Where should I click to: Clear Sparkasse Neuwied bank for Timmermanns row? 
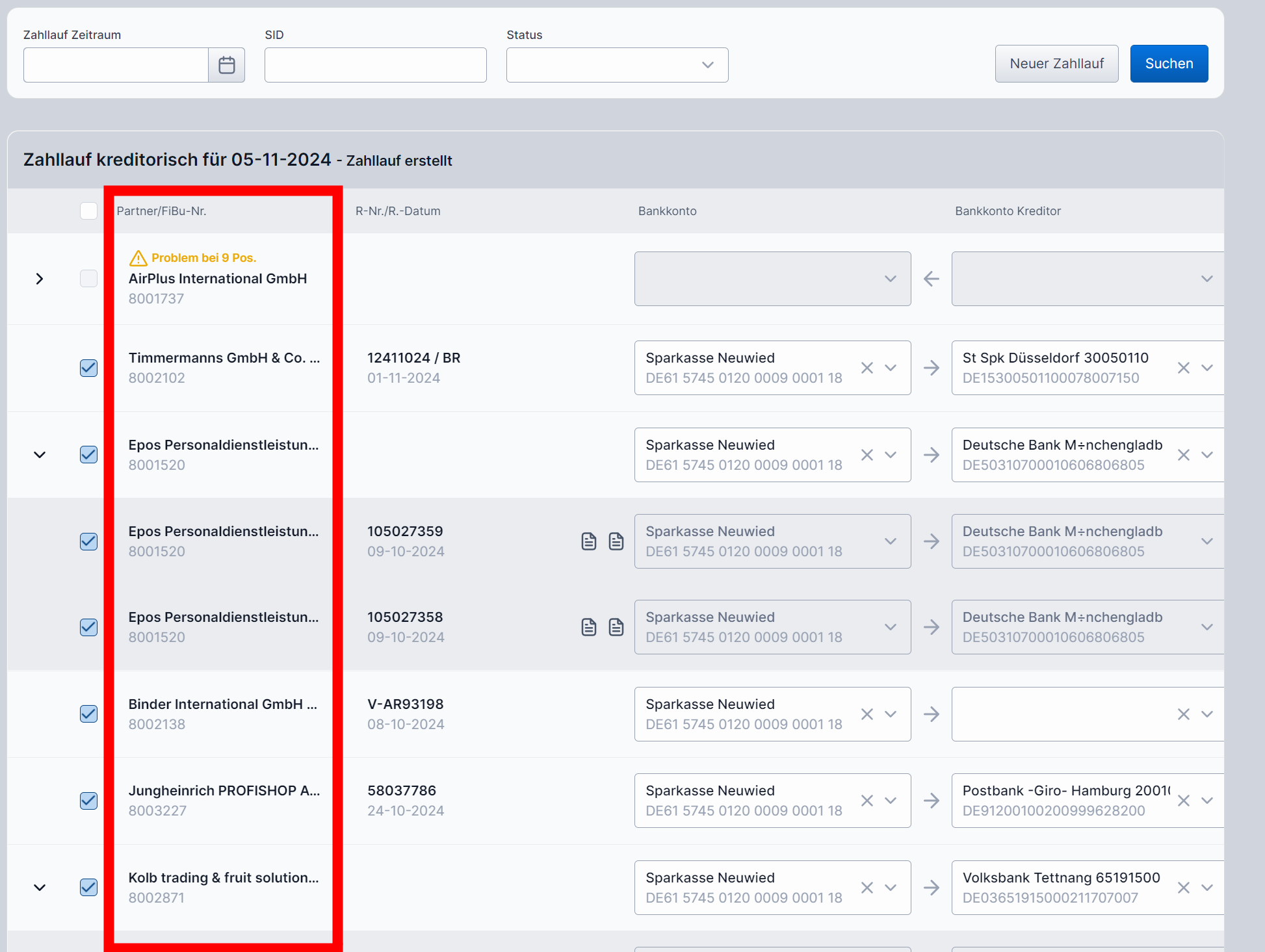[x=867, y=368]
